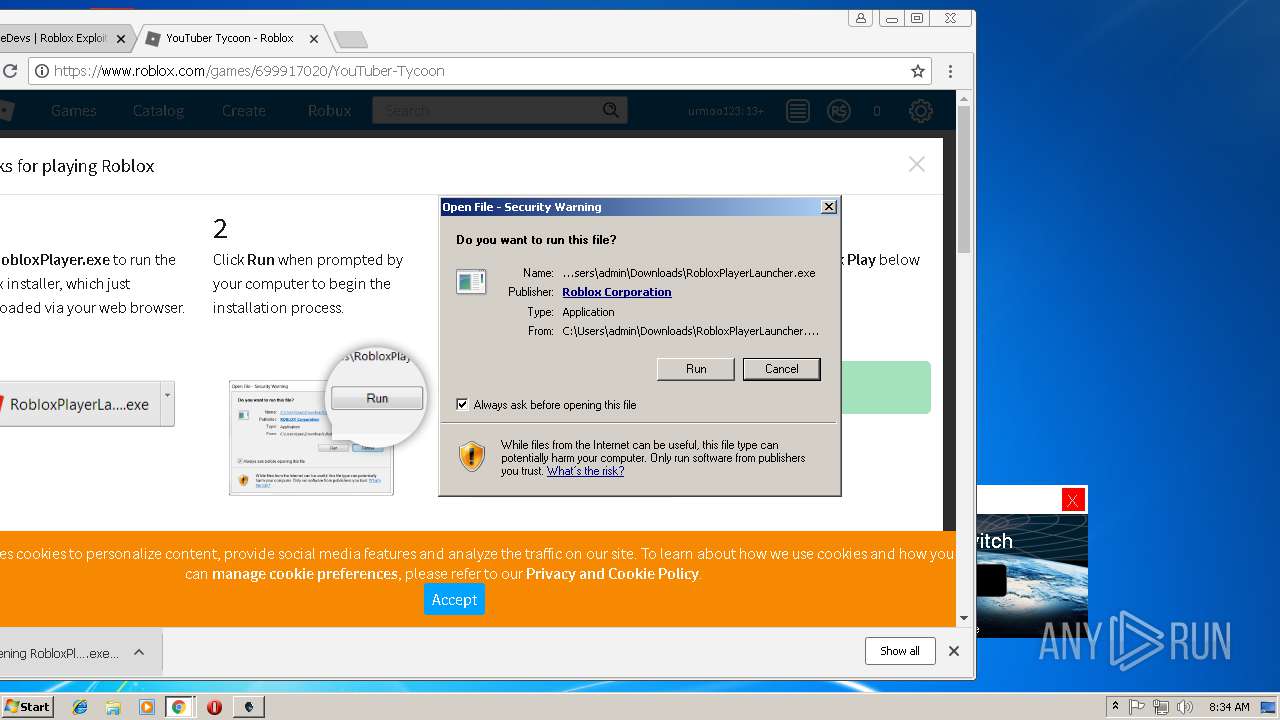Open the Windows Start menu
The width and height of the screenshot is (1280, 720).
(27, 706)
